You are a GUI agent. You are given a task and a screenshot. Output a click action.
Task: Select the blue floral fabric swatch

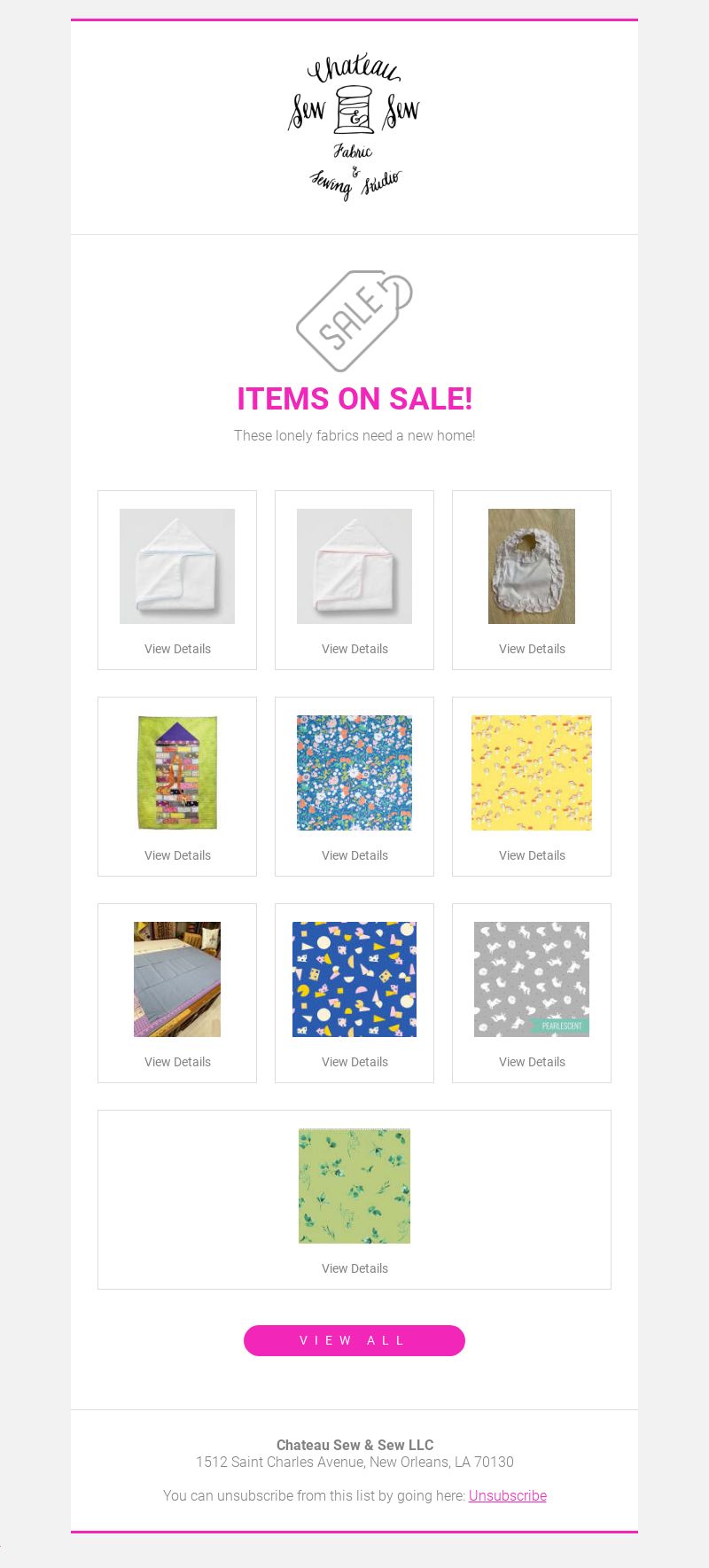354,773
